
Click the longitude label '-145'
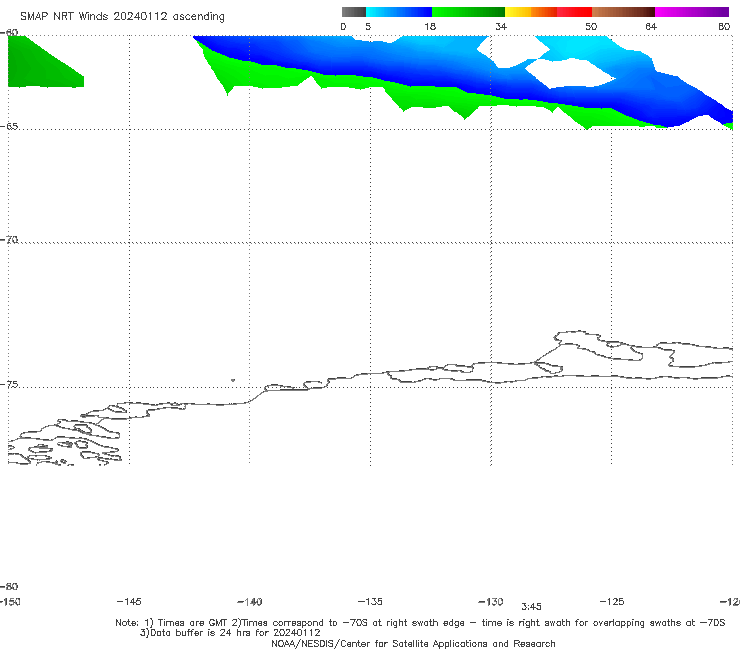(x=129, y=601)
